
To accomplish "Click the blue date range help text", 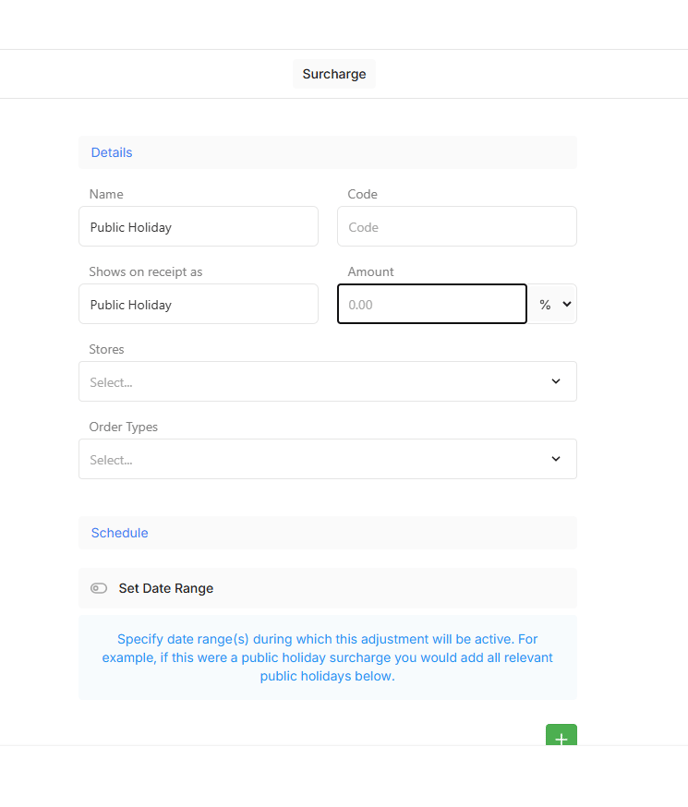I will click(327, 657).
